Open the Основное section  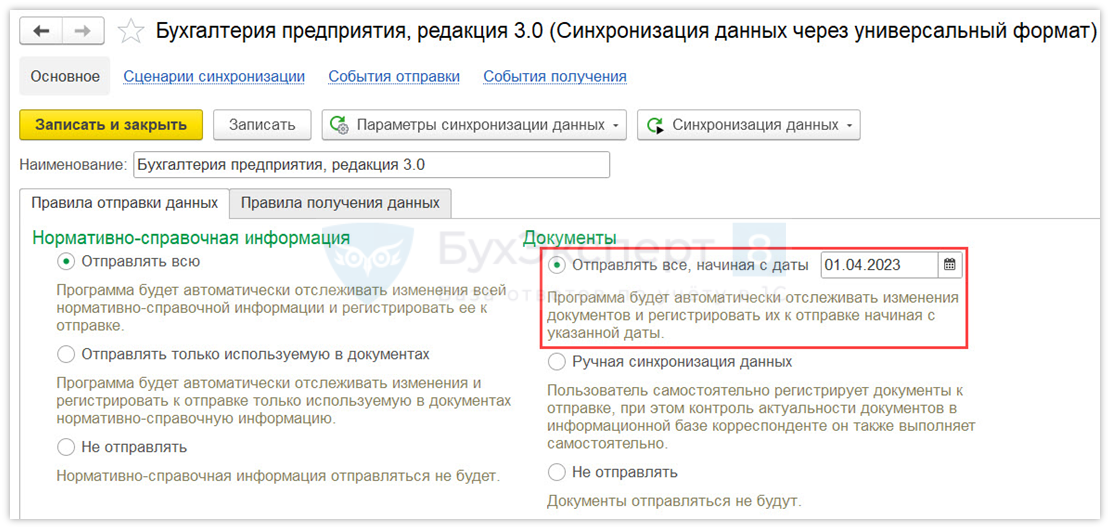[x=64, y=76]
